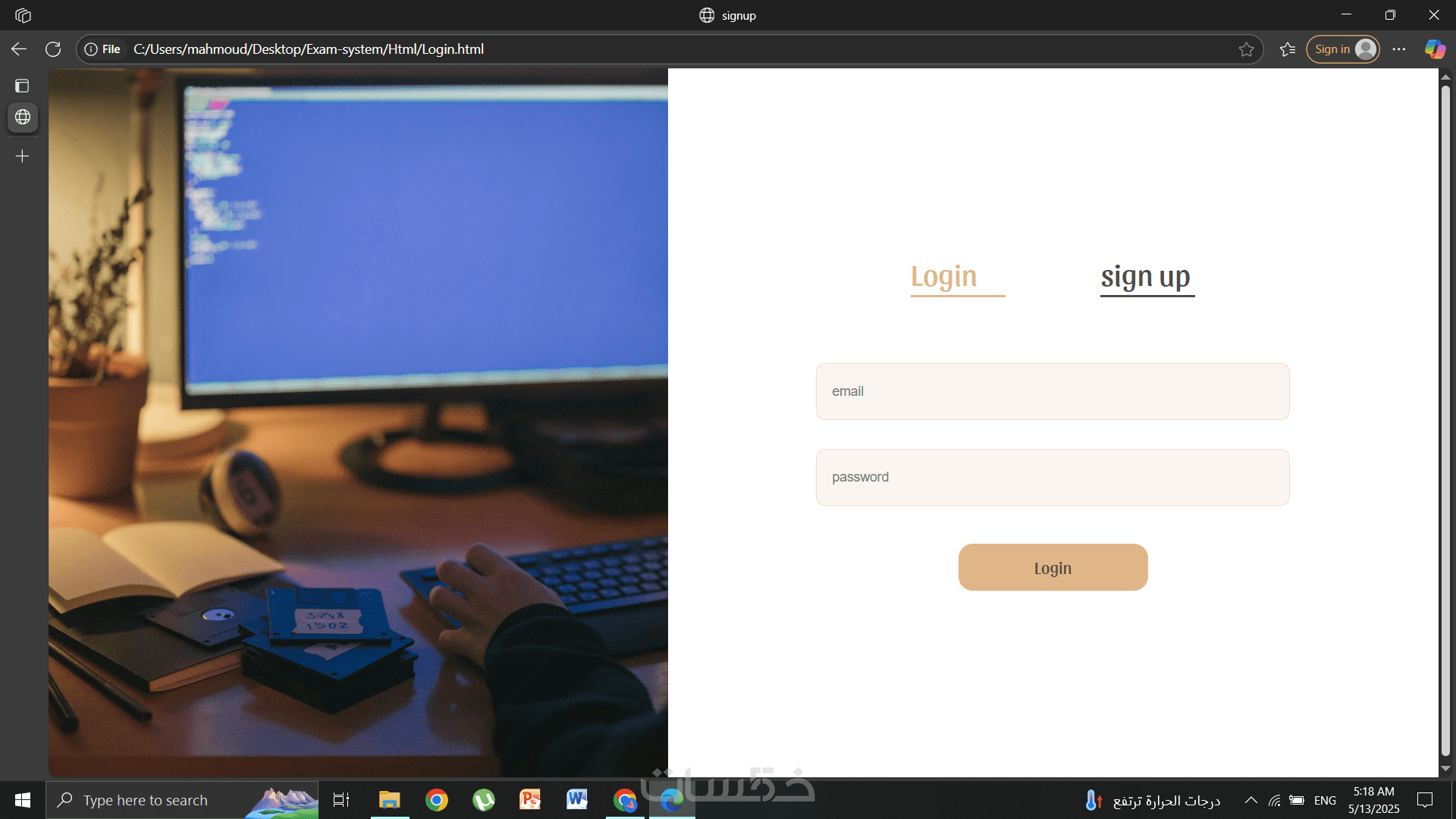The image size is (1456, 819).
Task: Focus the email input field
Action: 1053,391
